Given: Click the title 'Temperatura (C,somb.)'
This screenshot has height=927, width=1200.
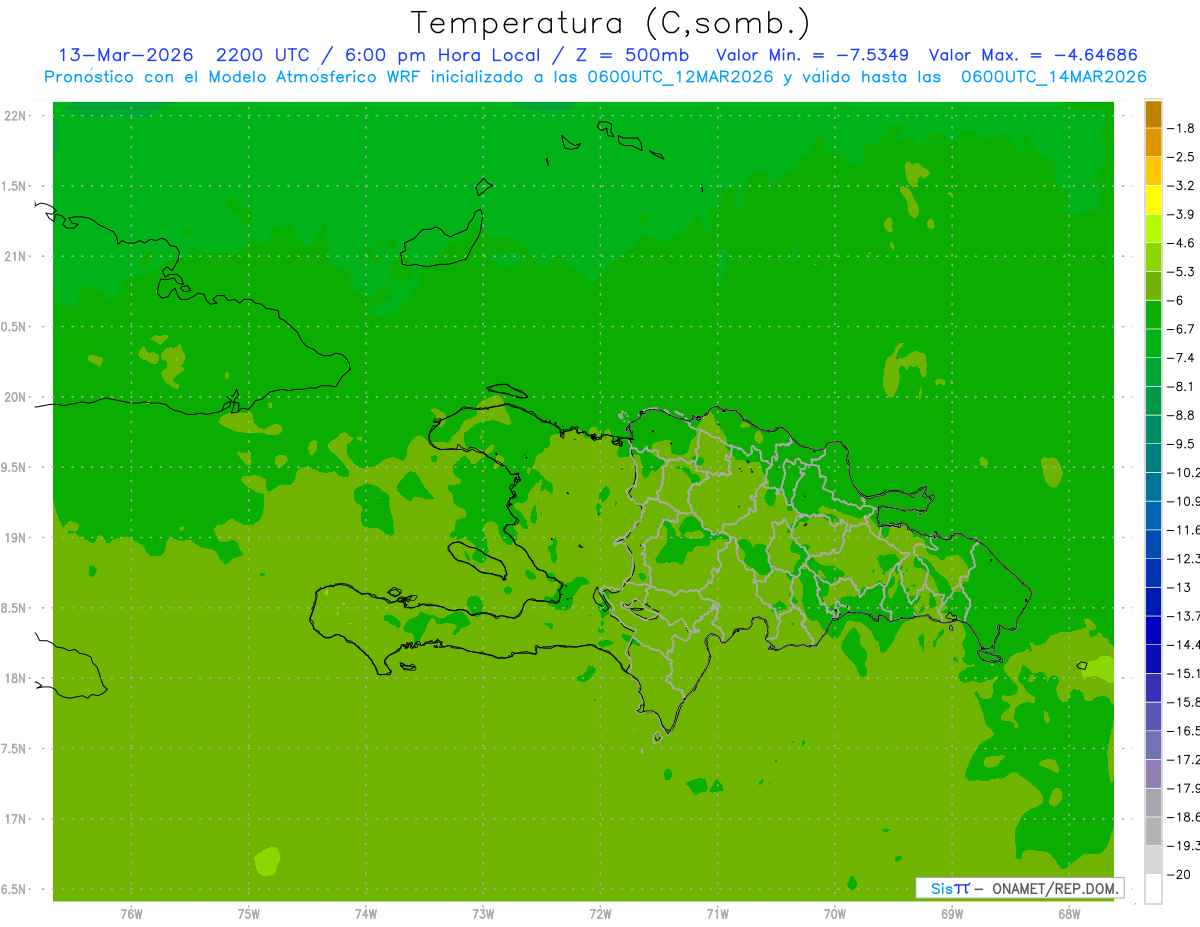Looking at the screenshot, I should 610,23.
